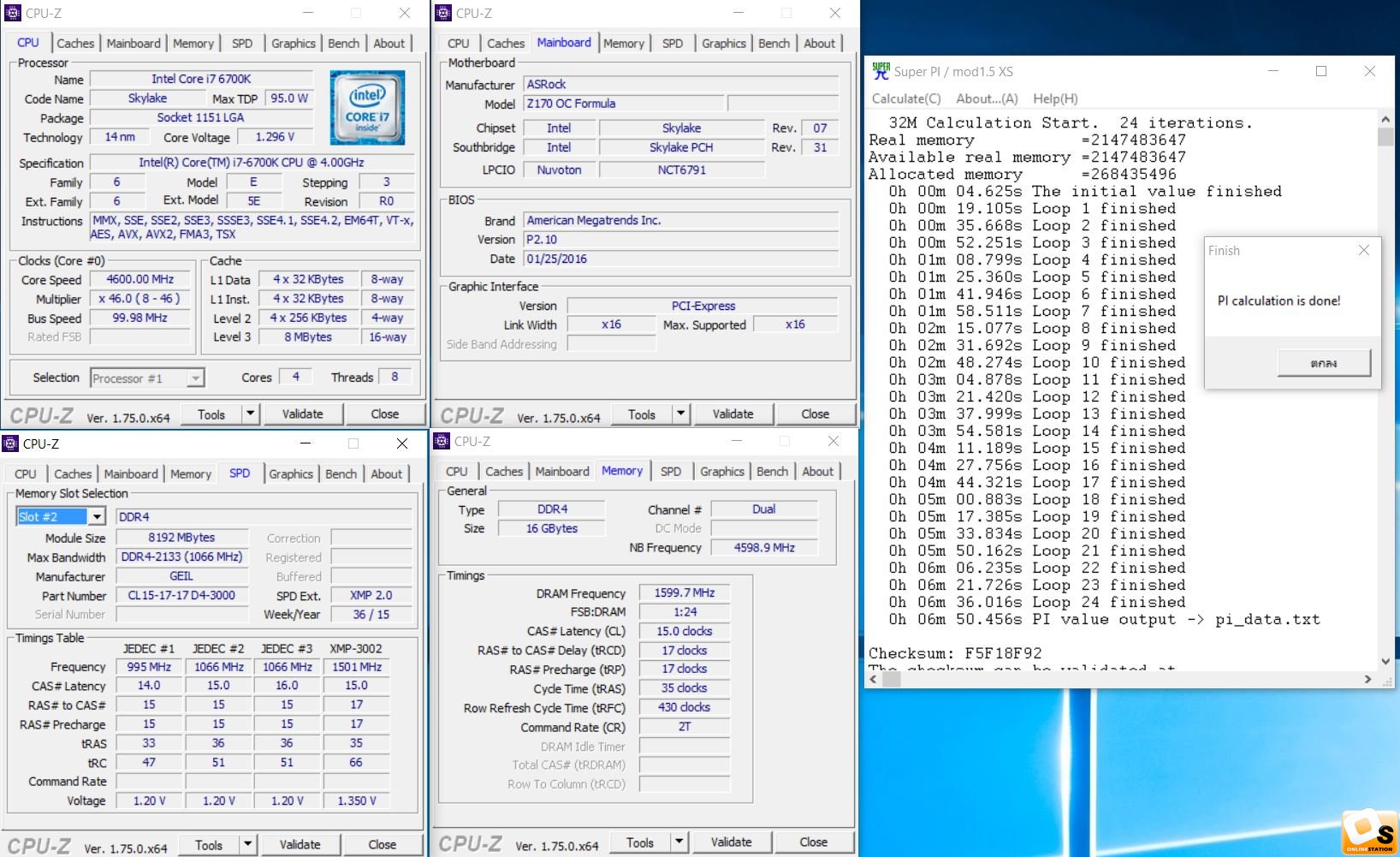
Task: Click the Core Speed 4600.00 MHz field
Action: [x=140, y=279]
